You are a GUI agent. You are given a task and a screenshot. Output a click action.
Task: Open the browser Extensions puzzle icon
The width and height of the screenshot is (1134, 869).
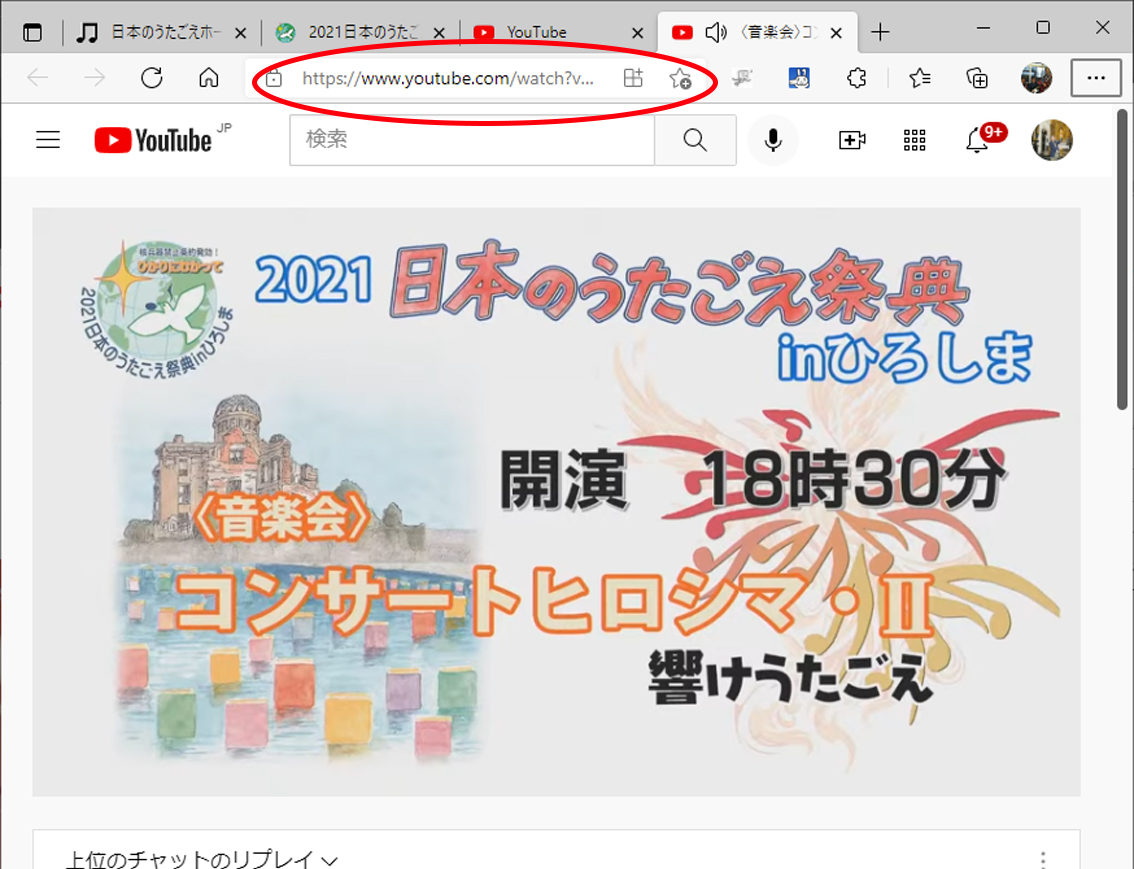pyautogui.click(x=856, y=78)
